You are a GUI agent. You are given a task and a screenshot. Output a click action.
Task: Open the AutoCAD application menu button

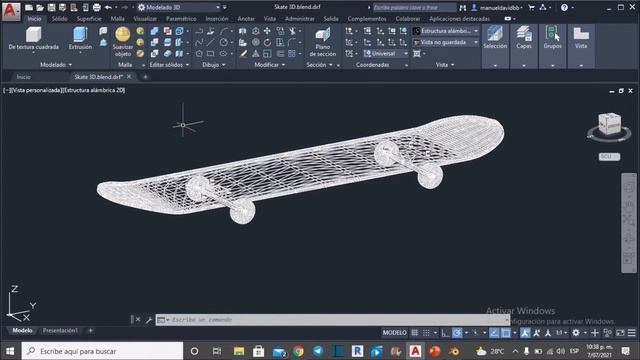point(10,11)
